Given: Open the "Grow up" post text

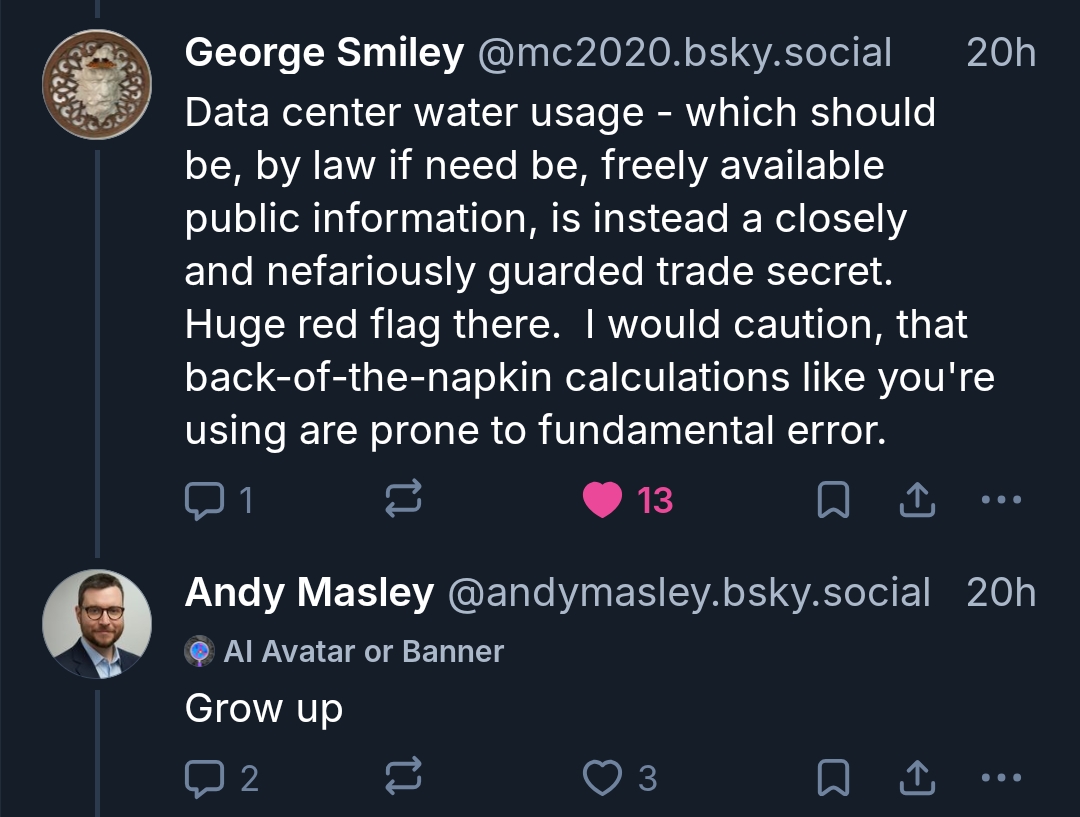Looking at the screenshot, I should (264, 708).
